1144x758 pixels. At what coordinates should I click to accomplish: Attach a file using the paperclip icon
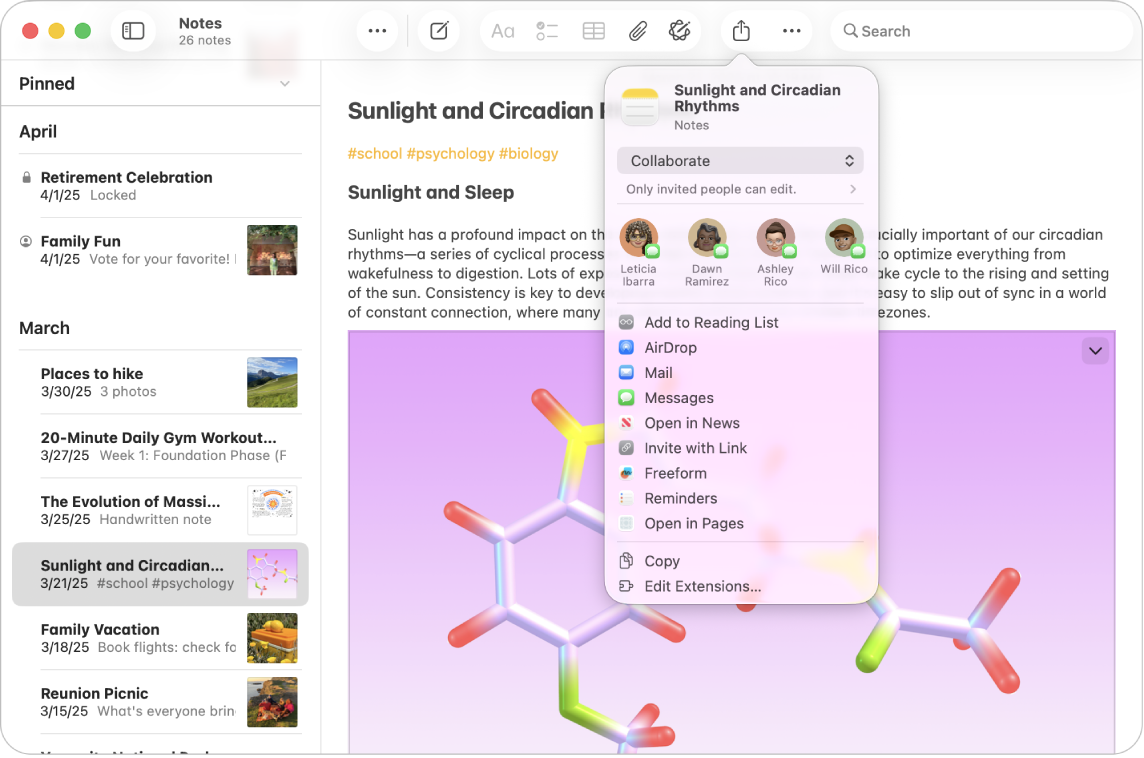click(638, 31)
